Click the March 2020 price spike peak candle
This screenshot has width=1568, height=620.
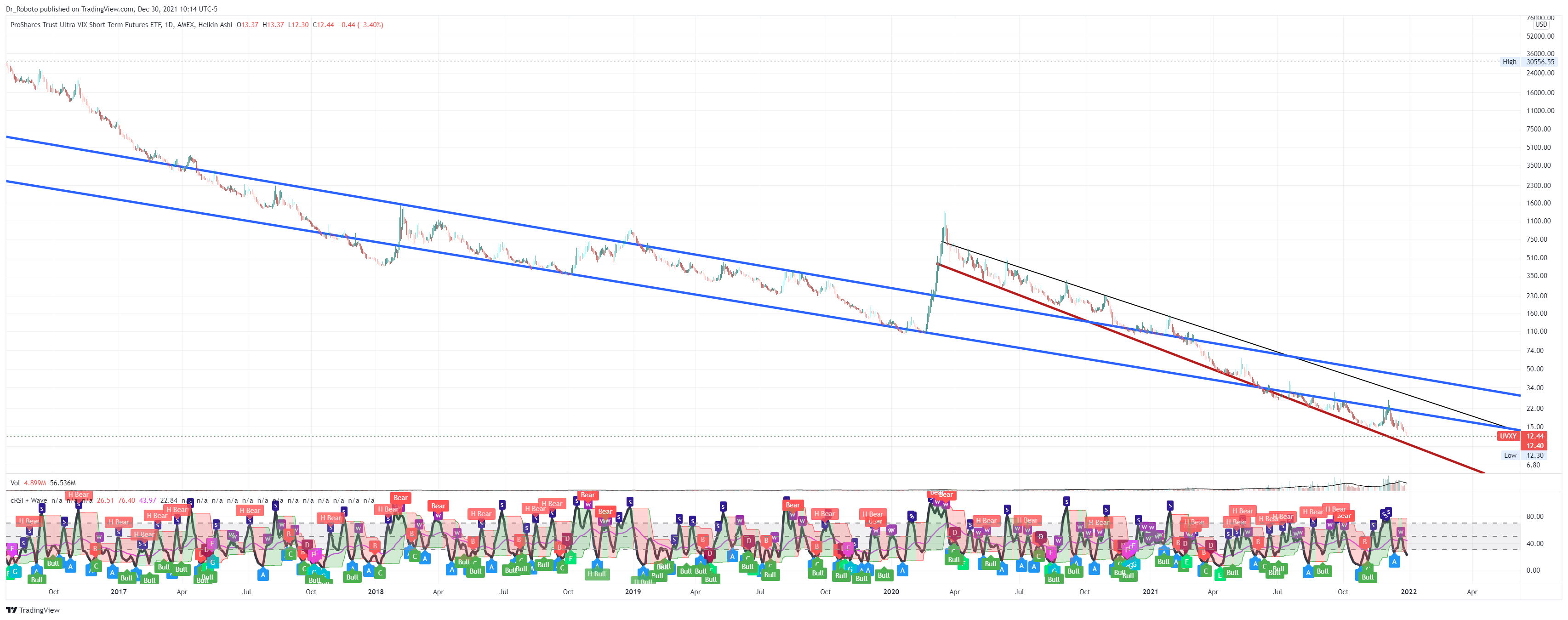(945, 225)
